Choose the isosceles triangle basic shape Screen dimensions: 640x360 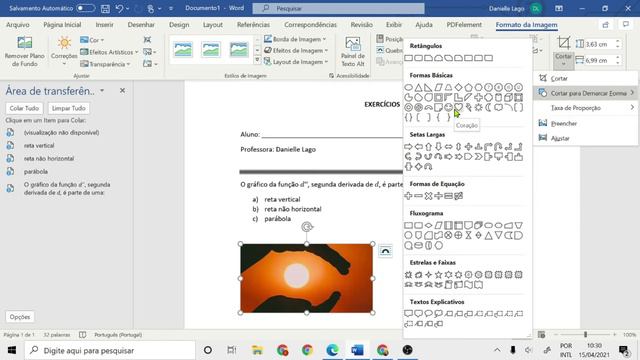418,87
